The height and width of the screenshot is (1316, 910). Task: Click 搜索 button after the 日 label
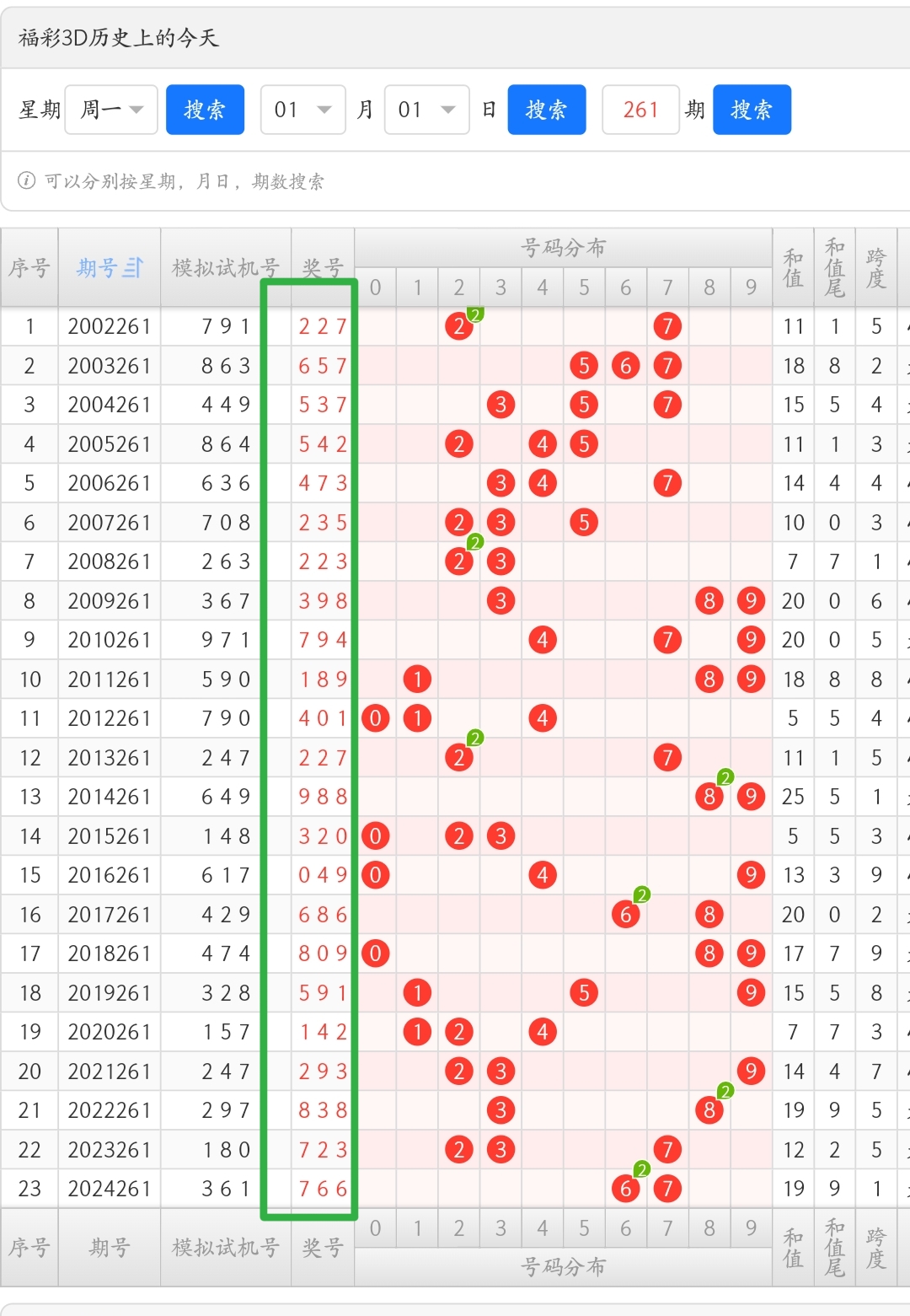pyautogui.click(x=547, y=110)
